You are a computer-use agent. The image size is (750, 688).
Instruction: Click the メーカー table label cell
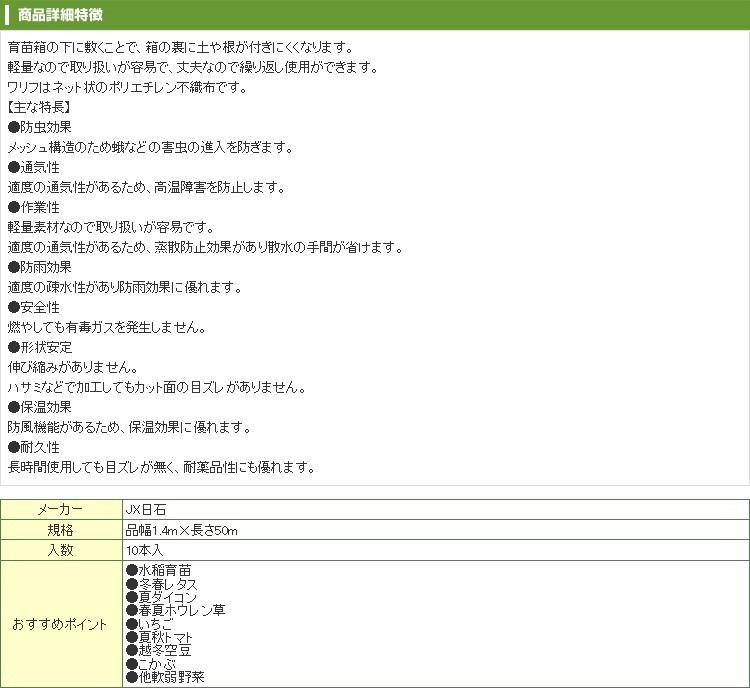[x=60, y=509]
